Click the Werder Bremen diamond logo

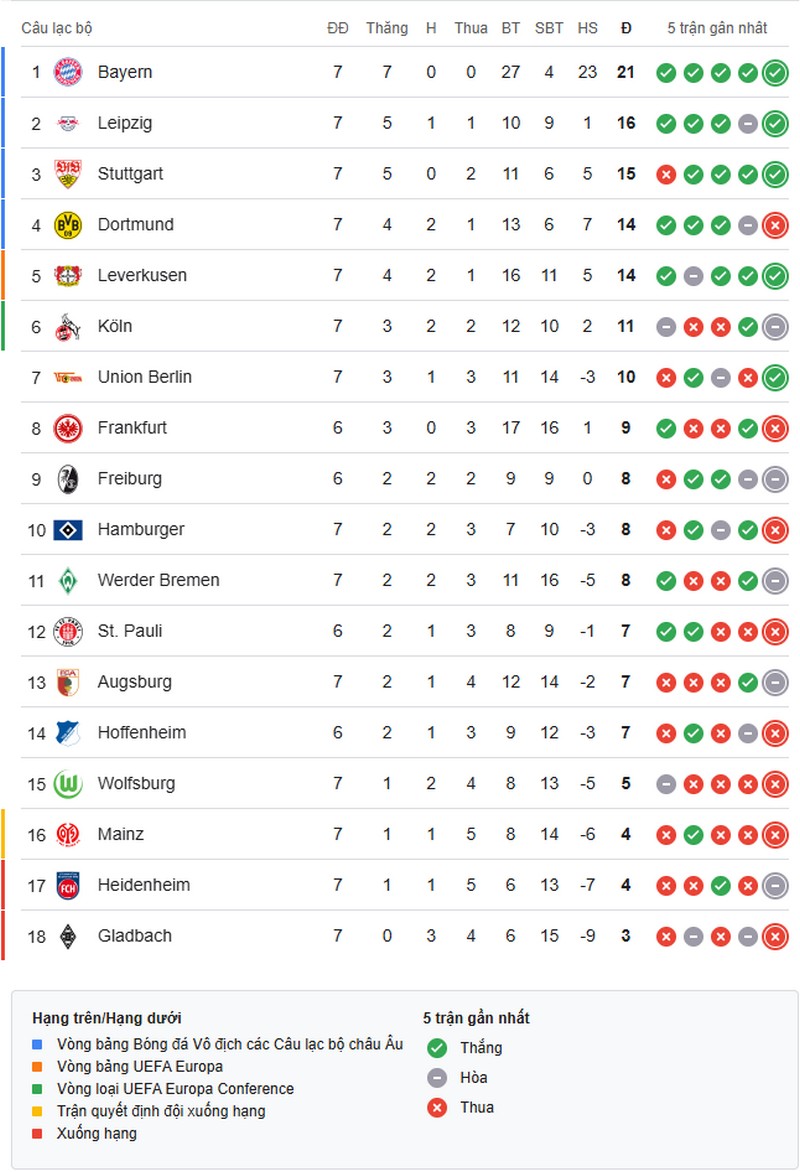tap(68, 580)
